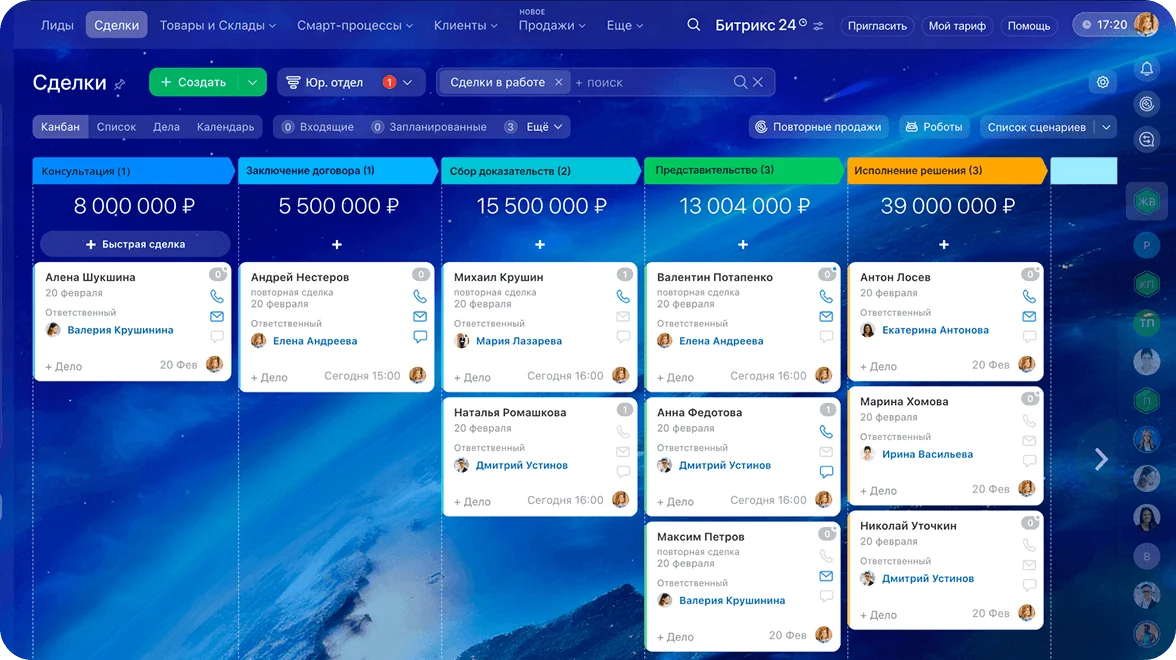Click the Создать button
Viewport: 1176px width, 660px height.
pyautogui.click(x=194, y=82)
